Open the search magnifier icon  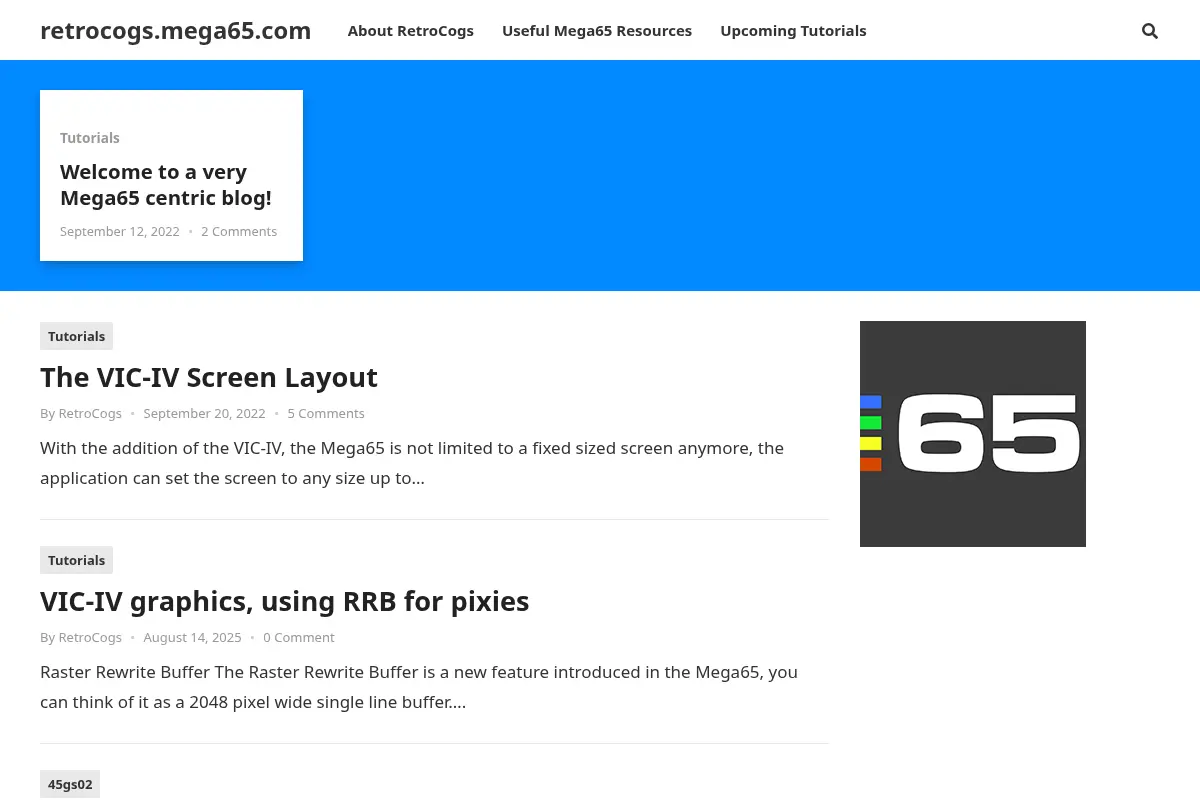pyautogui.click(x=1150, y=31)
